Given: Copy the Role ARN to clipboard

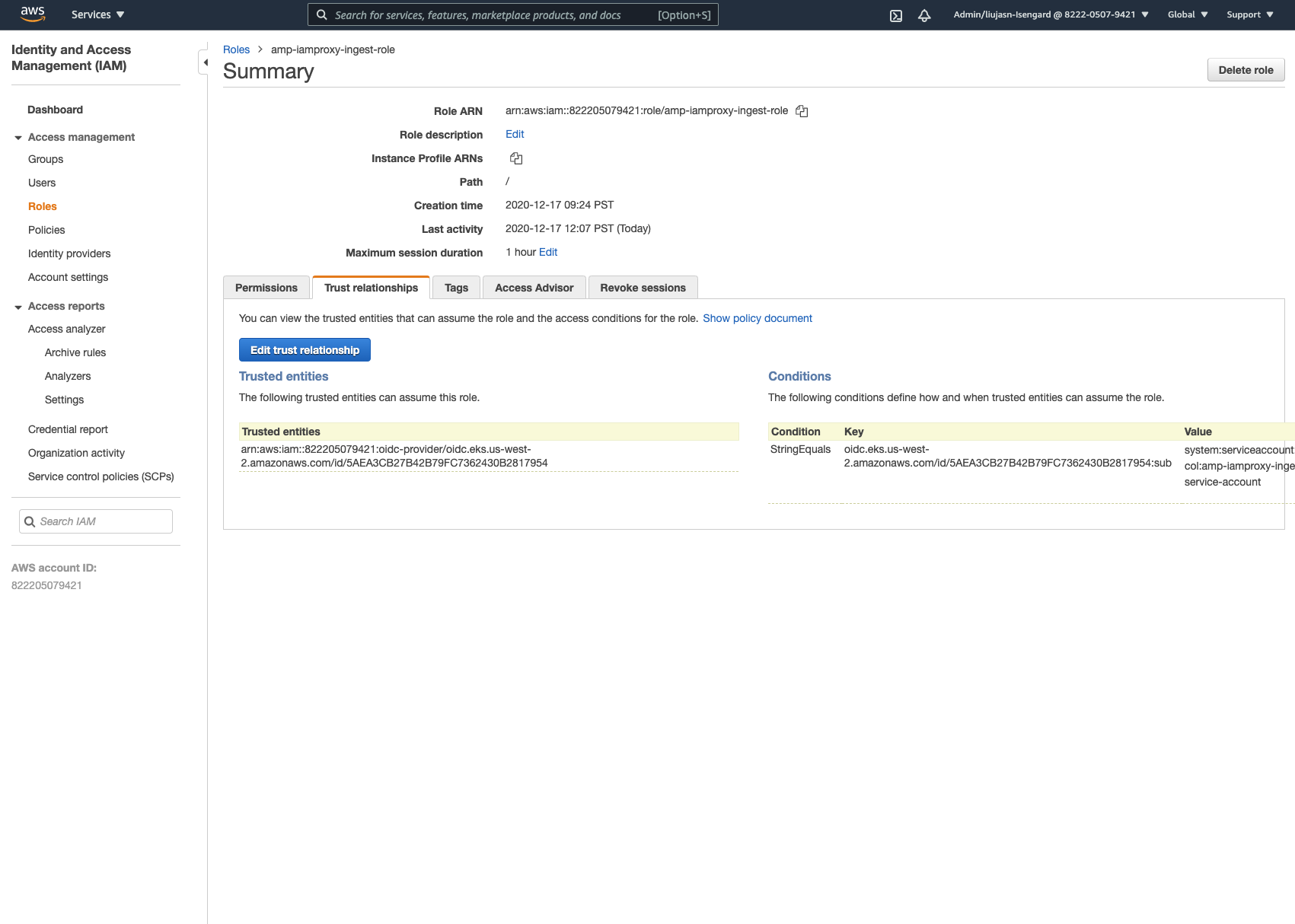Looking at the screenshot, I should coord(802,111).
